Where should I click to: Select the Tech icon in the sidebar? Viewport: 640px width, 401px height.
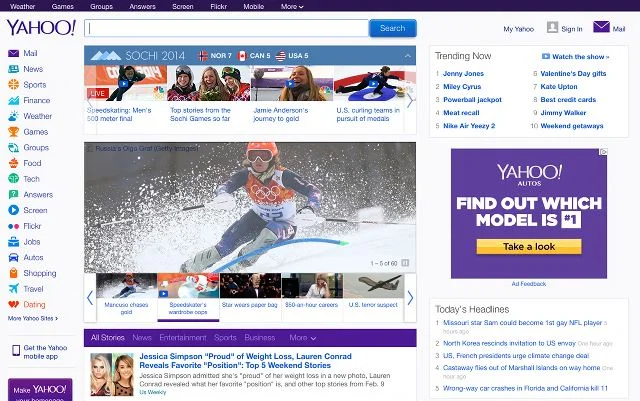pyautogui.click(x=13, y=179)
